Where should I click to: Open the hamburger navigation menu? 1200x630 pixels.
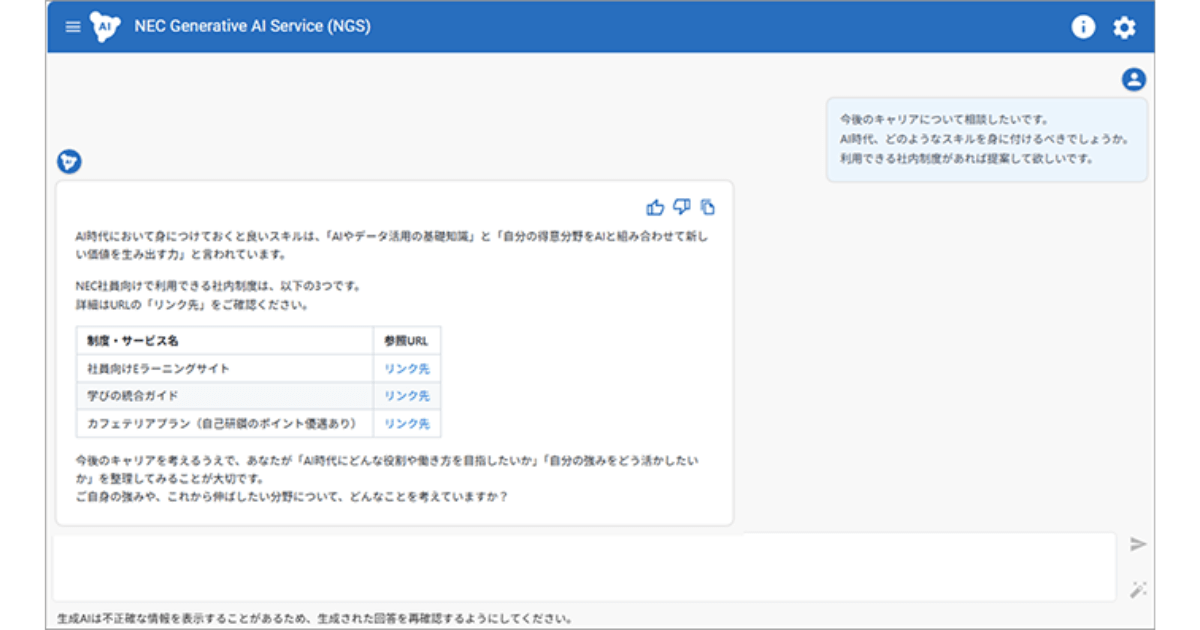72,27
